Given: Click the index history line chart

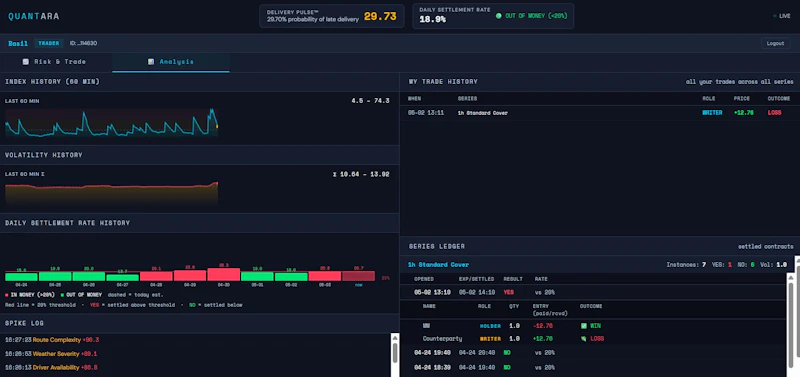Looking at the screenshot, I should tap(111, 122).
